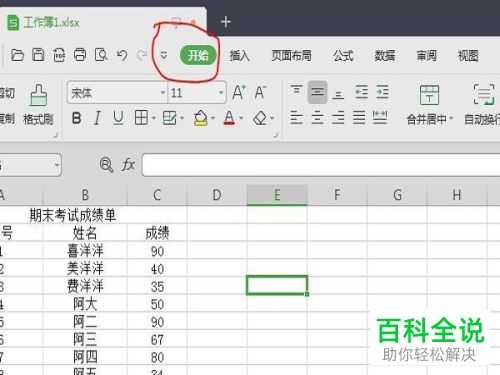Open the 页面布局 tab

point(291,56)
